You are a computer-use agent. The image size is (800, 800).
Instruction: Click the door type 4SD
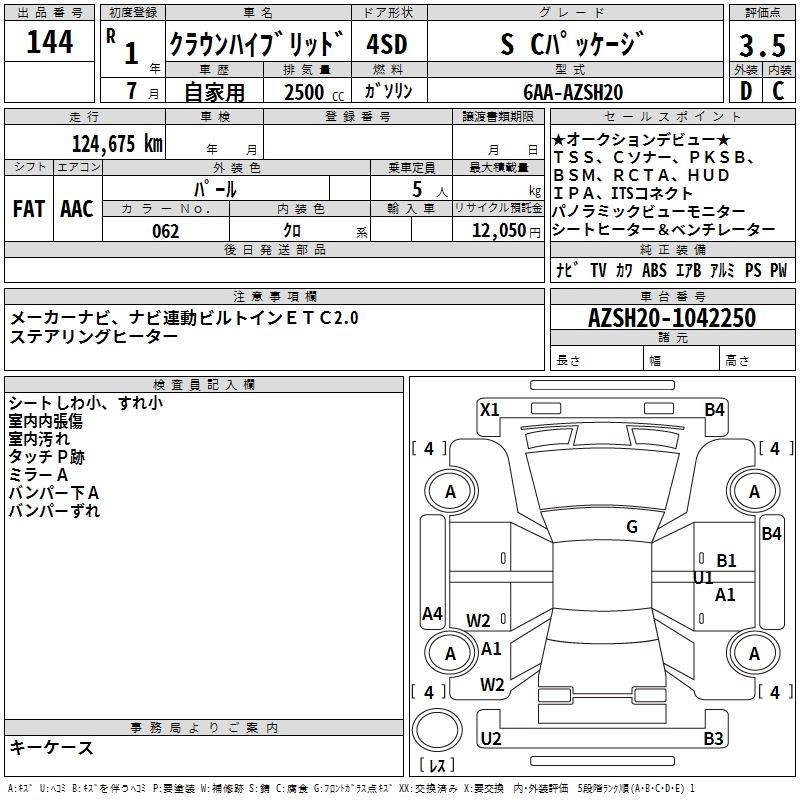click(387, 44)
